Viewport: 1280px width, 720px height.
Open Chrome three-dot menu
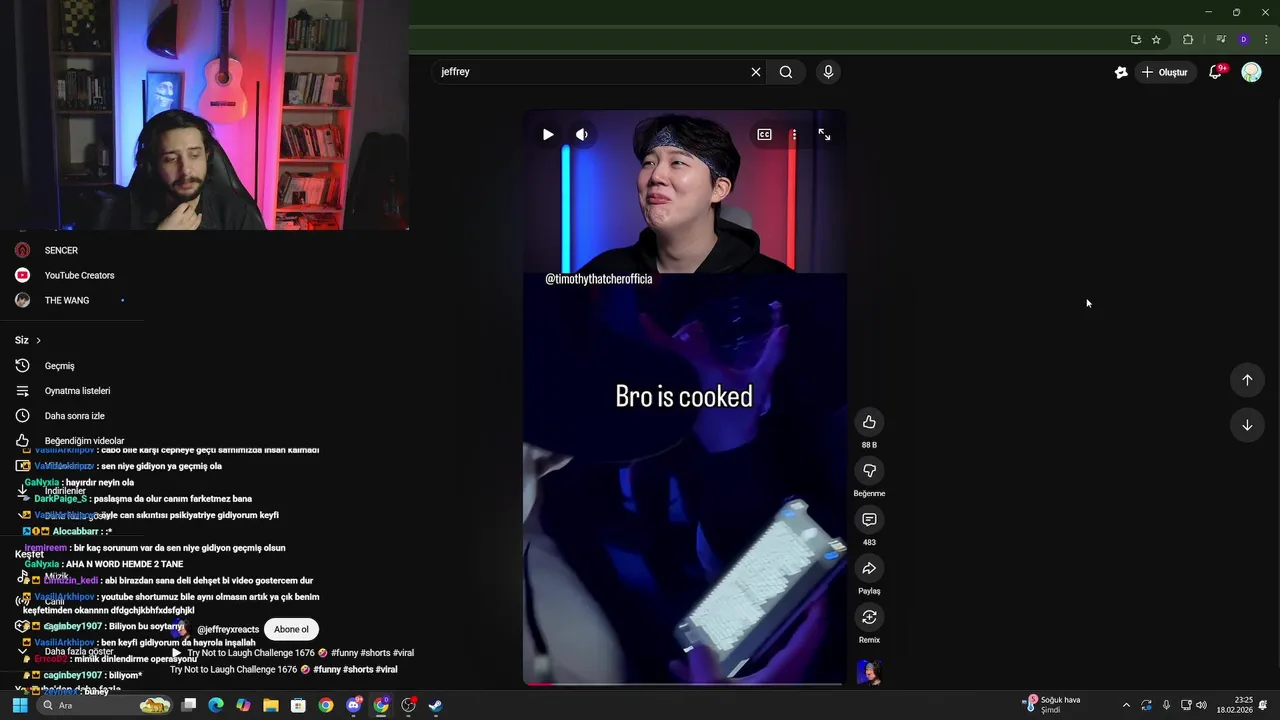tap(1266, 40)
